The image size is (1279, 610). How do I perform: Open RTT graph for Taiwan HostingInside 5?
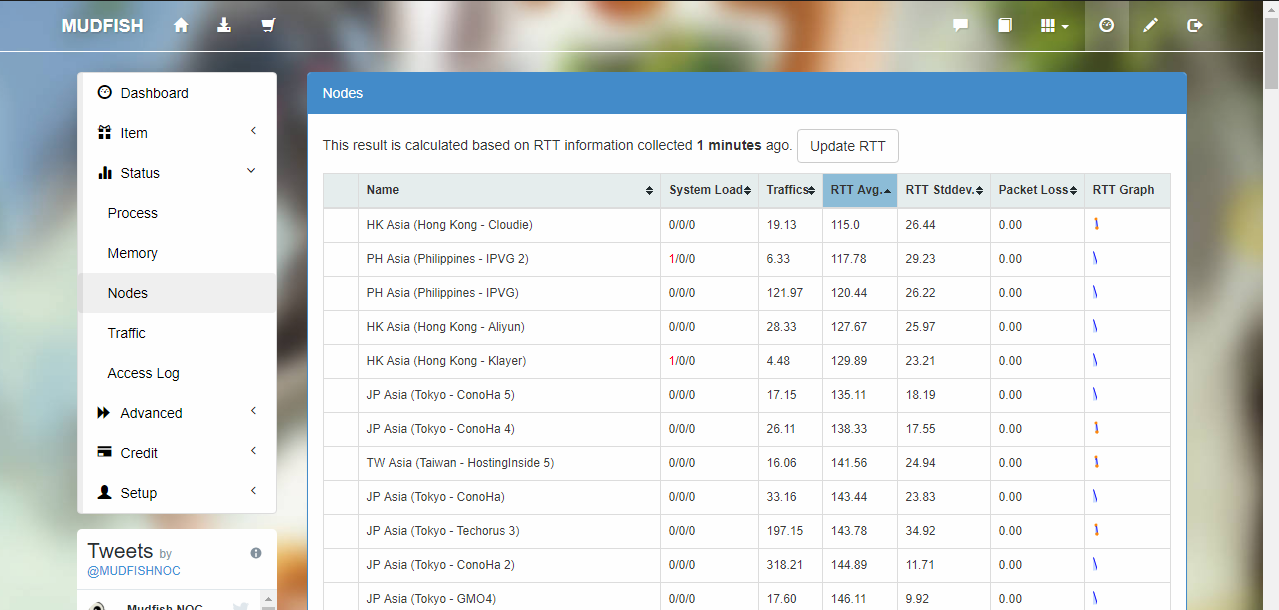click(x=1096, y=462)
